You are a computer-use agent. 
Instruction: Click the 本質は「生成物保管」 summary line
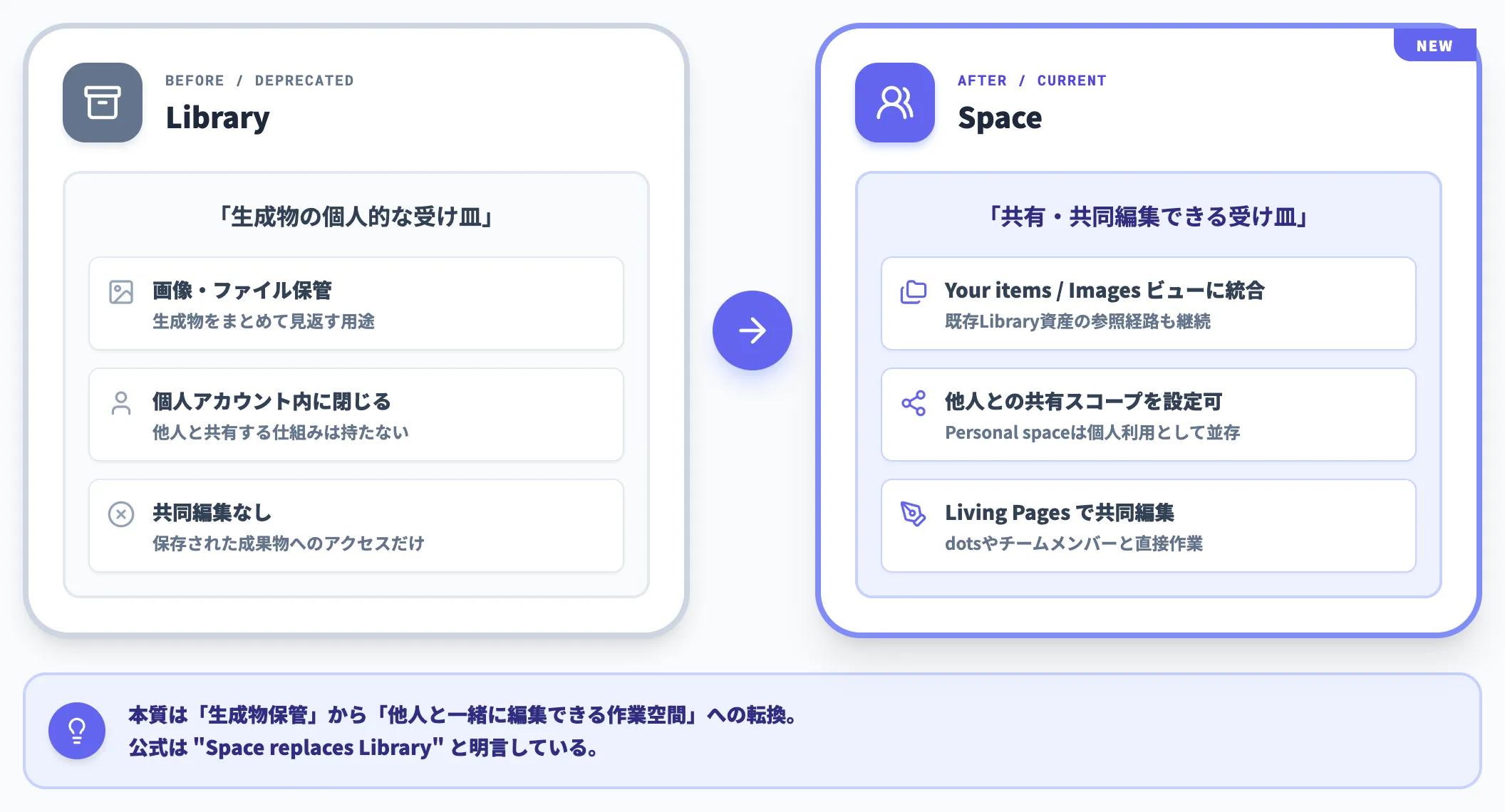(x=462, y=715)
